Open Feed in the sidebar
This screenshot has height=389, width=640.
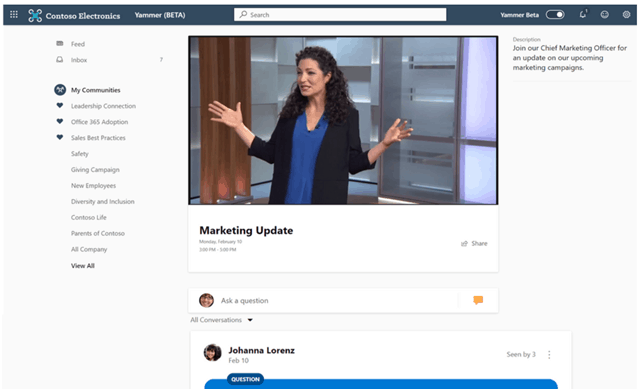[78, 44]
